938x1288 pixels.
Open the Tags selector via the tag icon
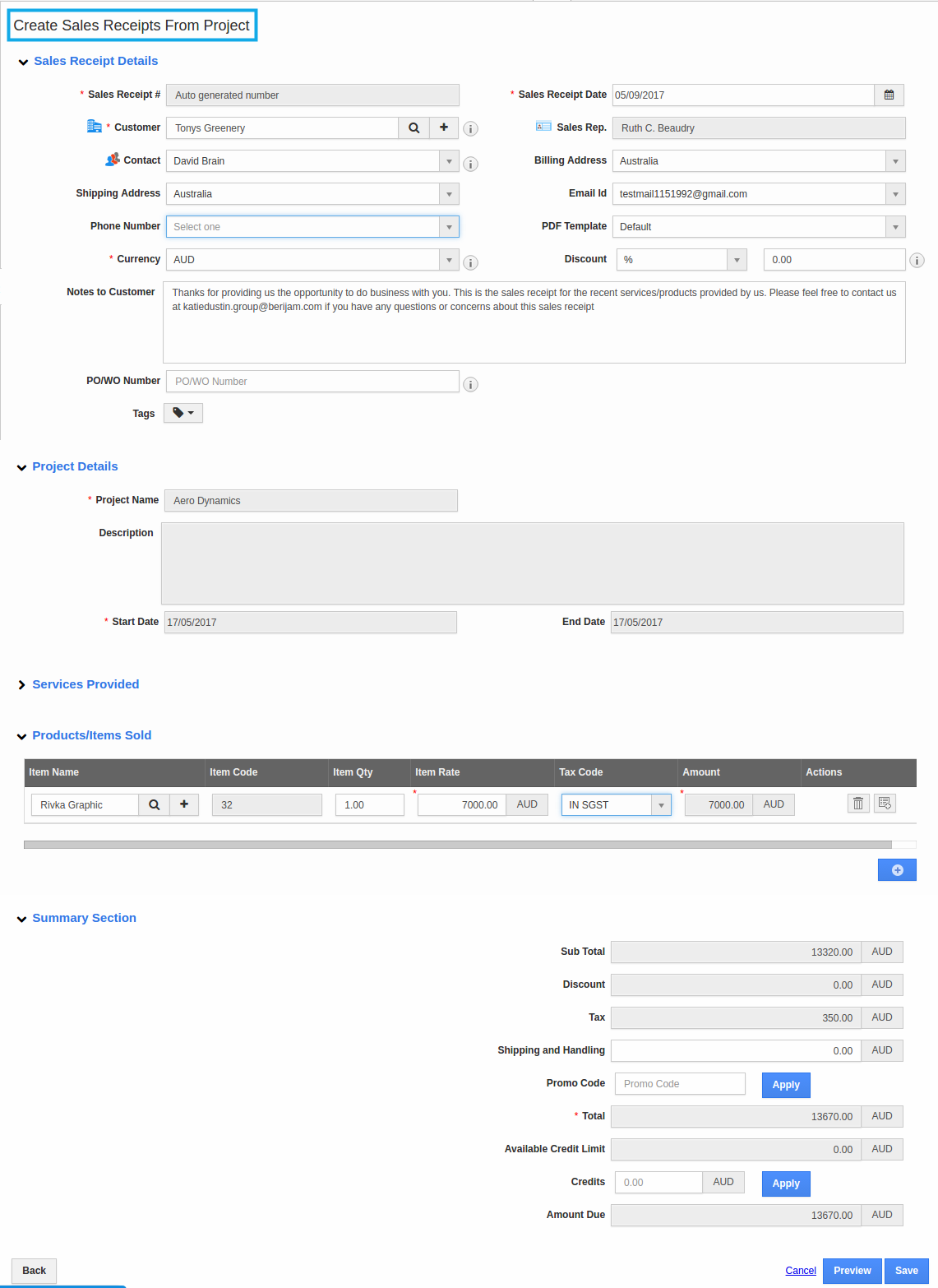183,413
